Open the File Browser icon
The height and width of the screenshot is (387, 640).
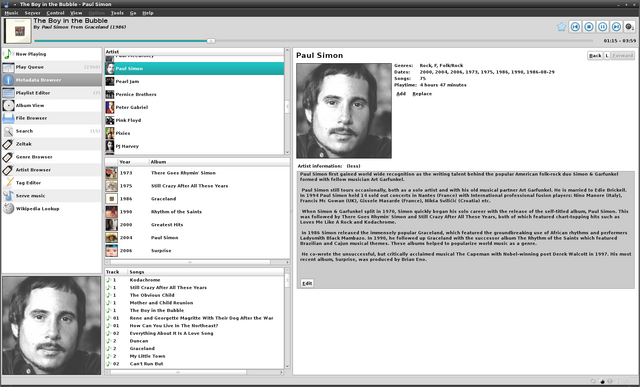pos(8,118)
